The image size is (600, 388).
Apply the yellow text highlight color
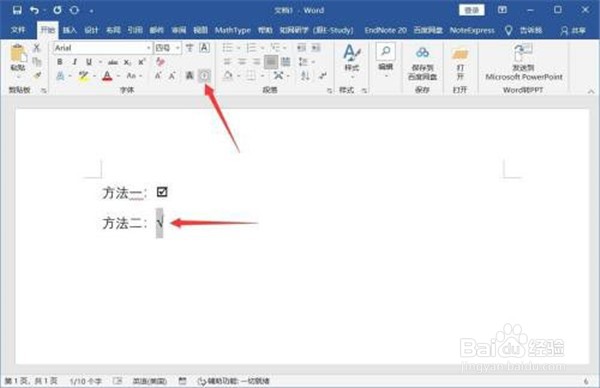[x=84, y=76]
